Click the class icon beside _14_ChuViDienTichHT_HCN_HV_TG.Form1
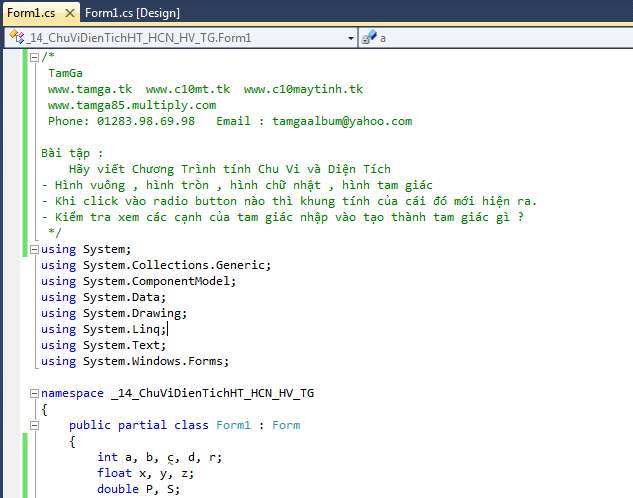Viewport: 633px width, 498px height. click(17, 37)
